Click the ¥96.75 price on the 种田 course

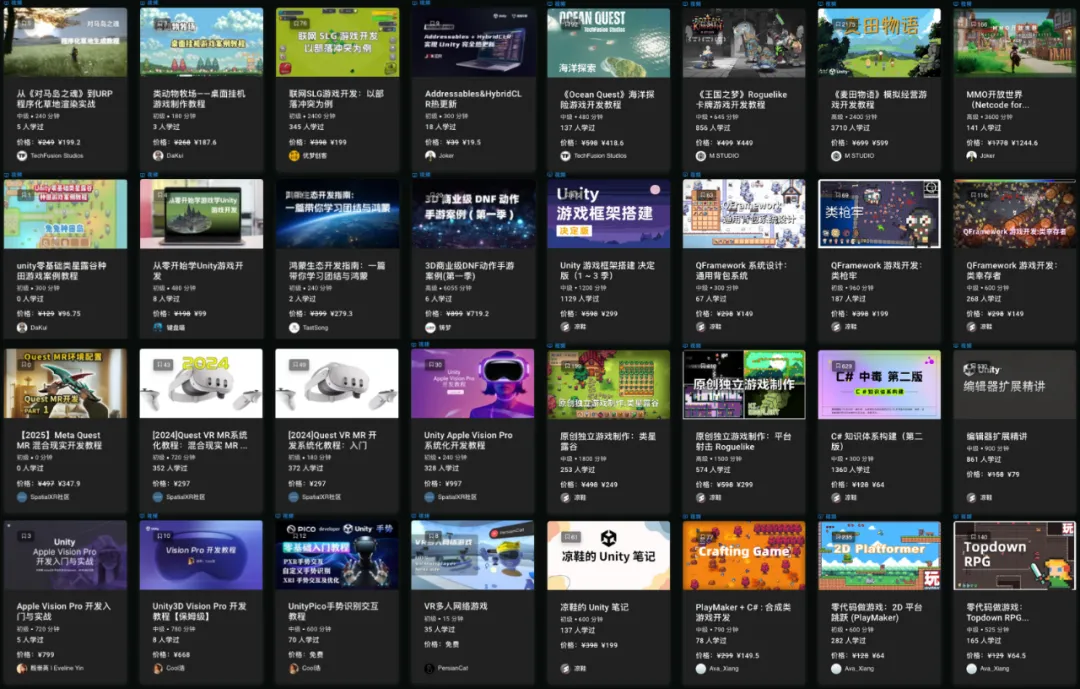(70, 313)
